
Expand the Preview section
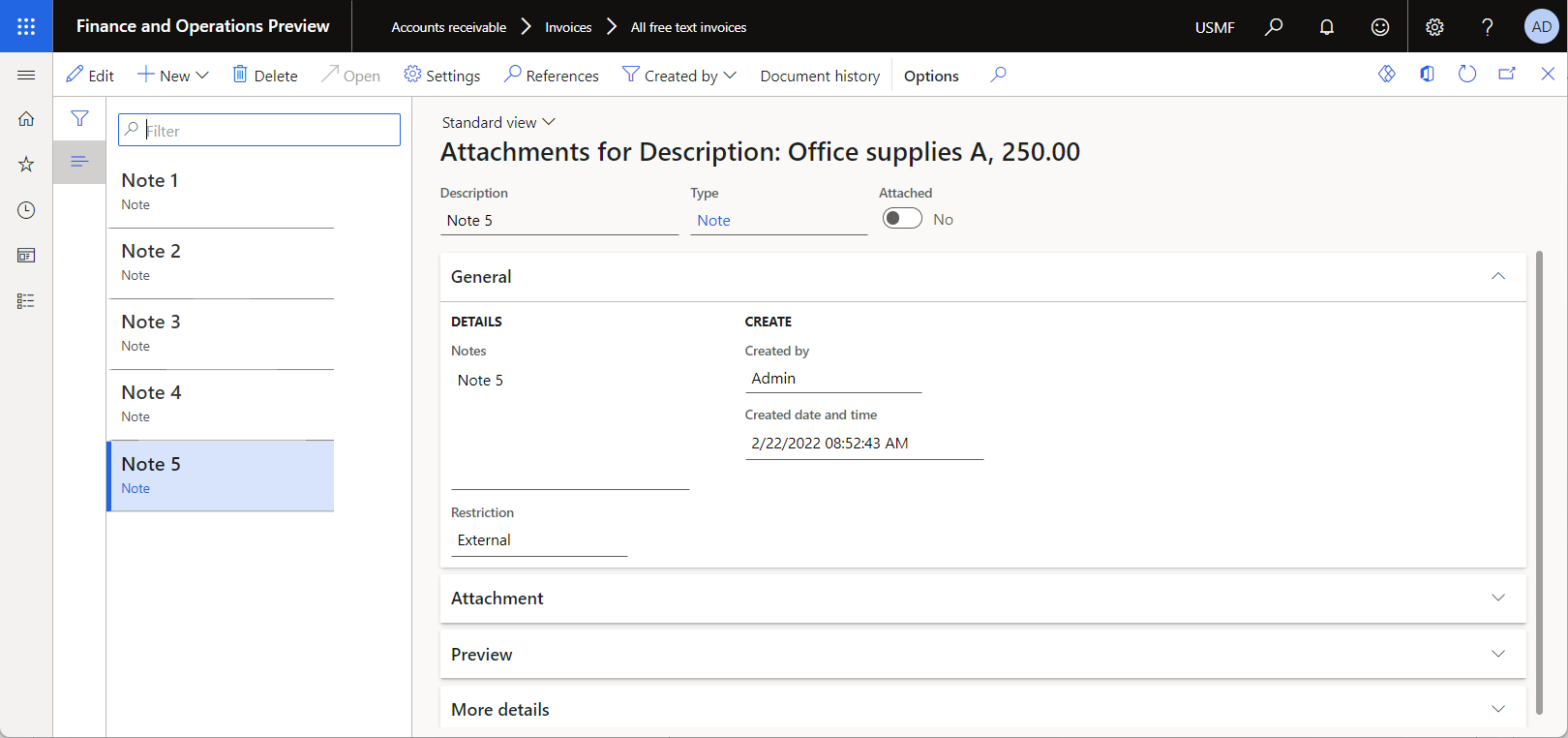(x=1498, y=655)
